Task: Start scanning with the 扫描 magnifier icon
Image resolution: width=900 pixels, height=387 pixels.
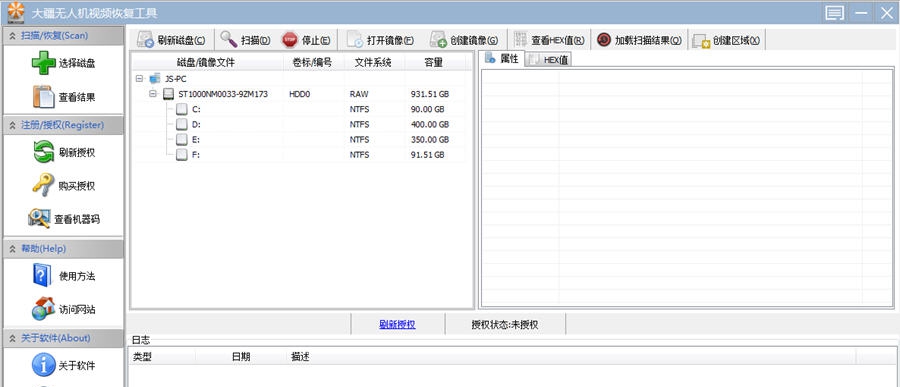Action: coord(229,40)
